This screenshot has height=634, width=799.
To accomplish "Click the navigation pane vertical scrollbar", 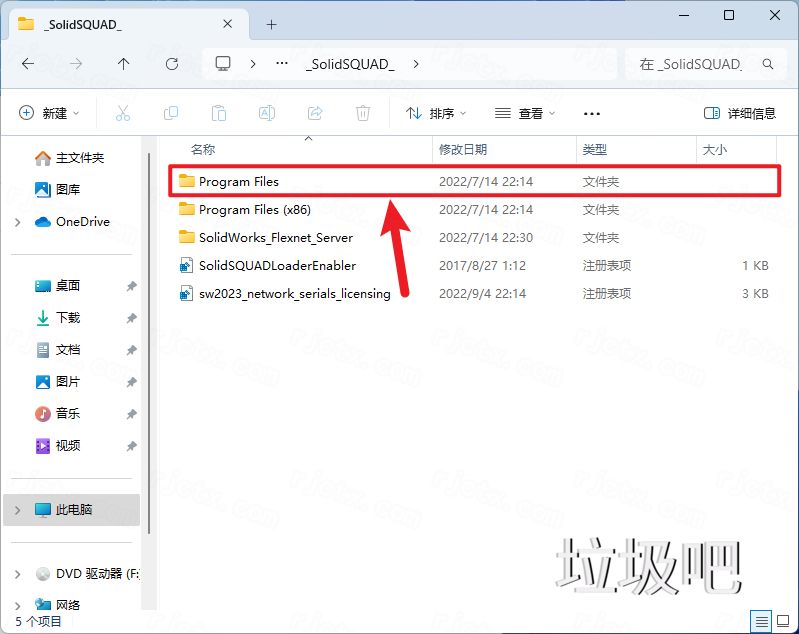I will tap(149, 343).
